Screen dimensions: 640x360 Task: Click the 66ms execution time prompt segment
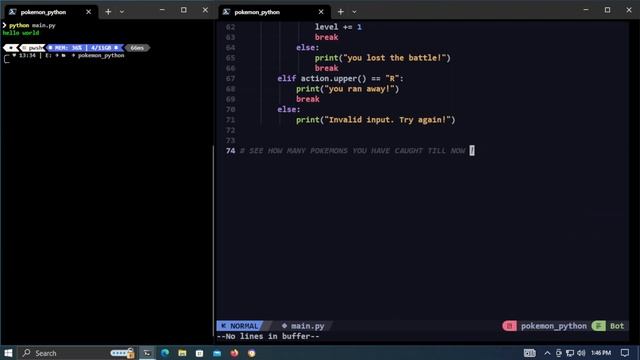[x=137, y=48]
